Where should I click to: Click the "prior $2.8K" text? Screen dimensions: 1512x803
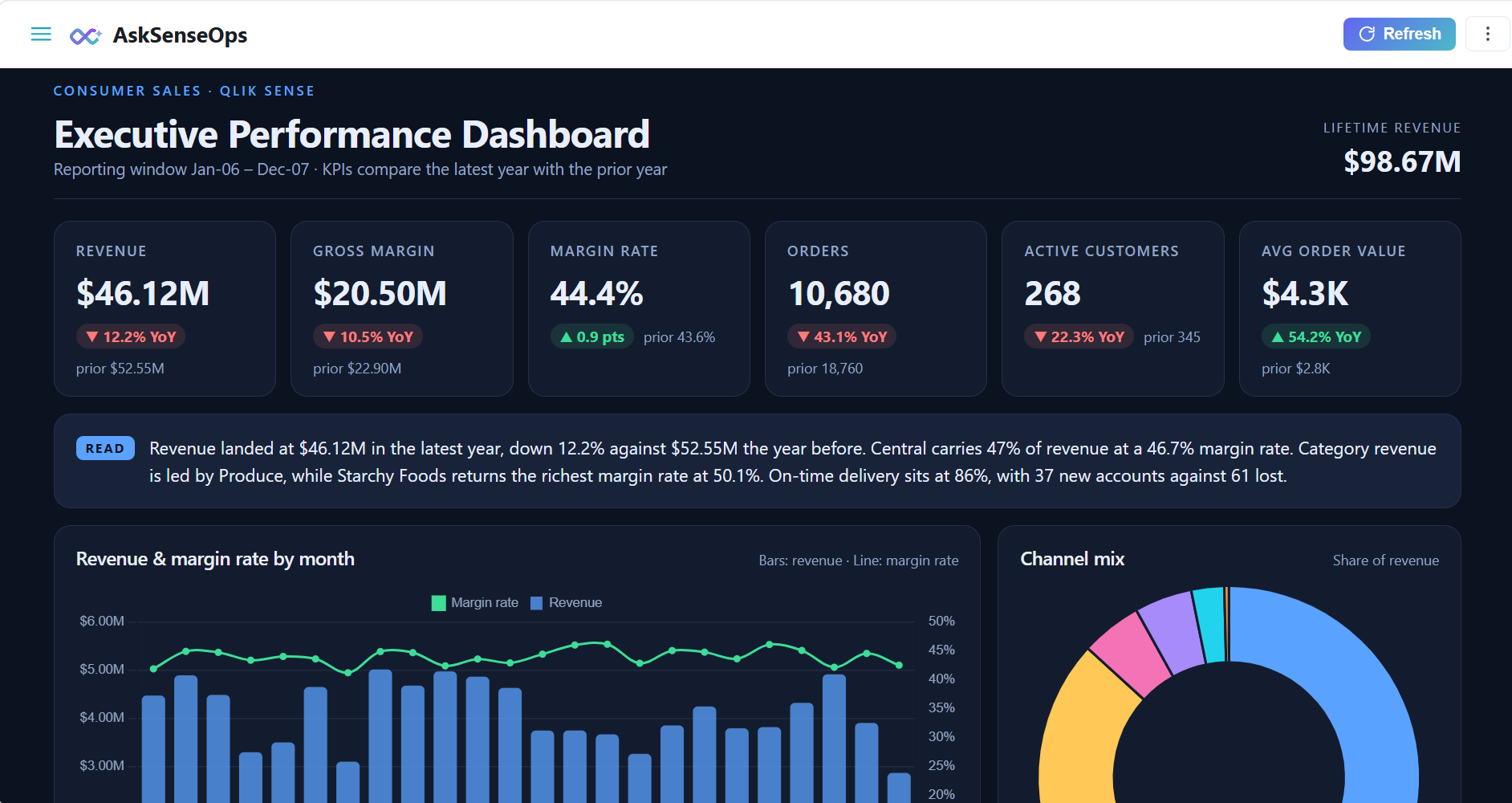coord(1296,369)
